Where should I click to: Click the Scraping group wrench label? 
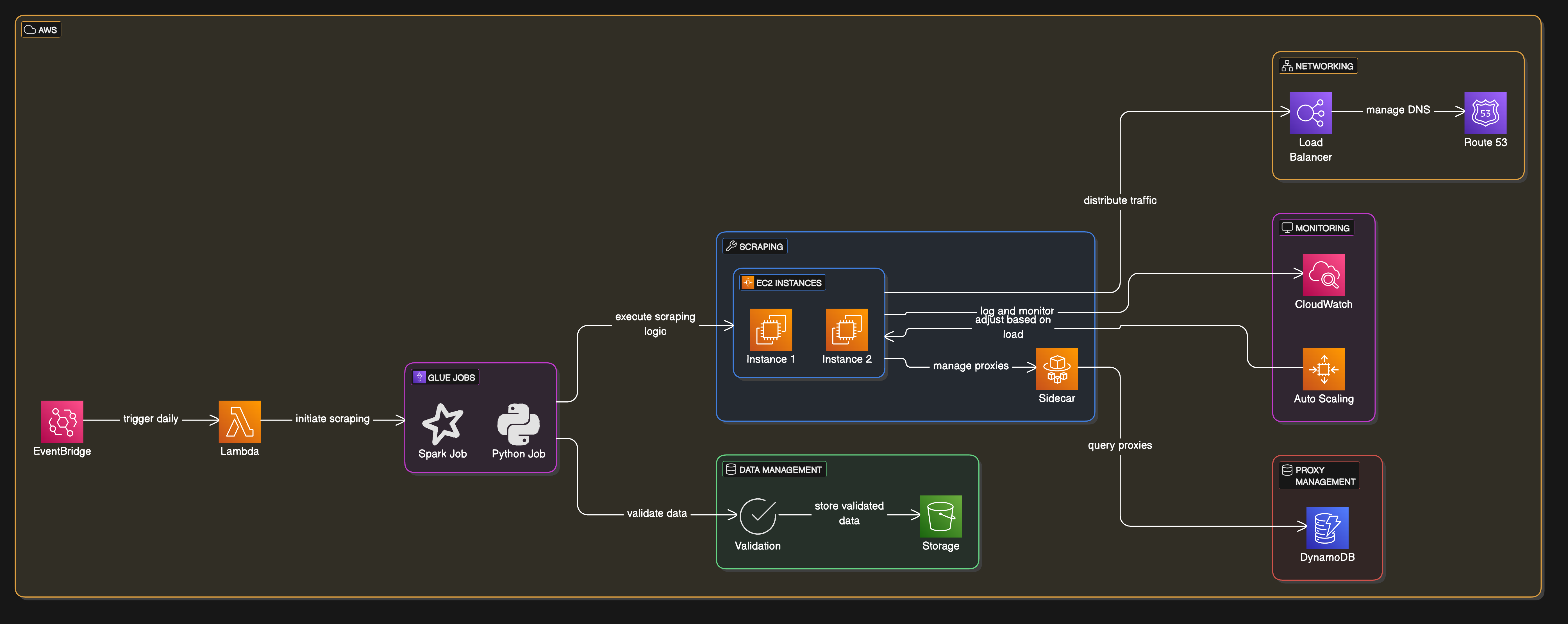[755, 246]
